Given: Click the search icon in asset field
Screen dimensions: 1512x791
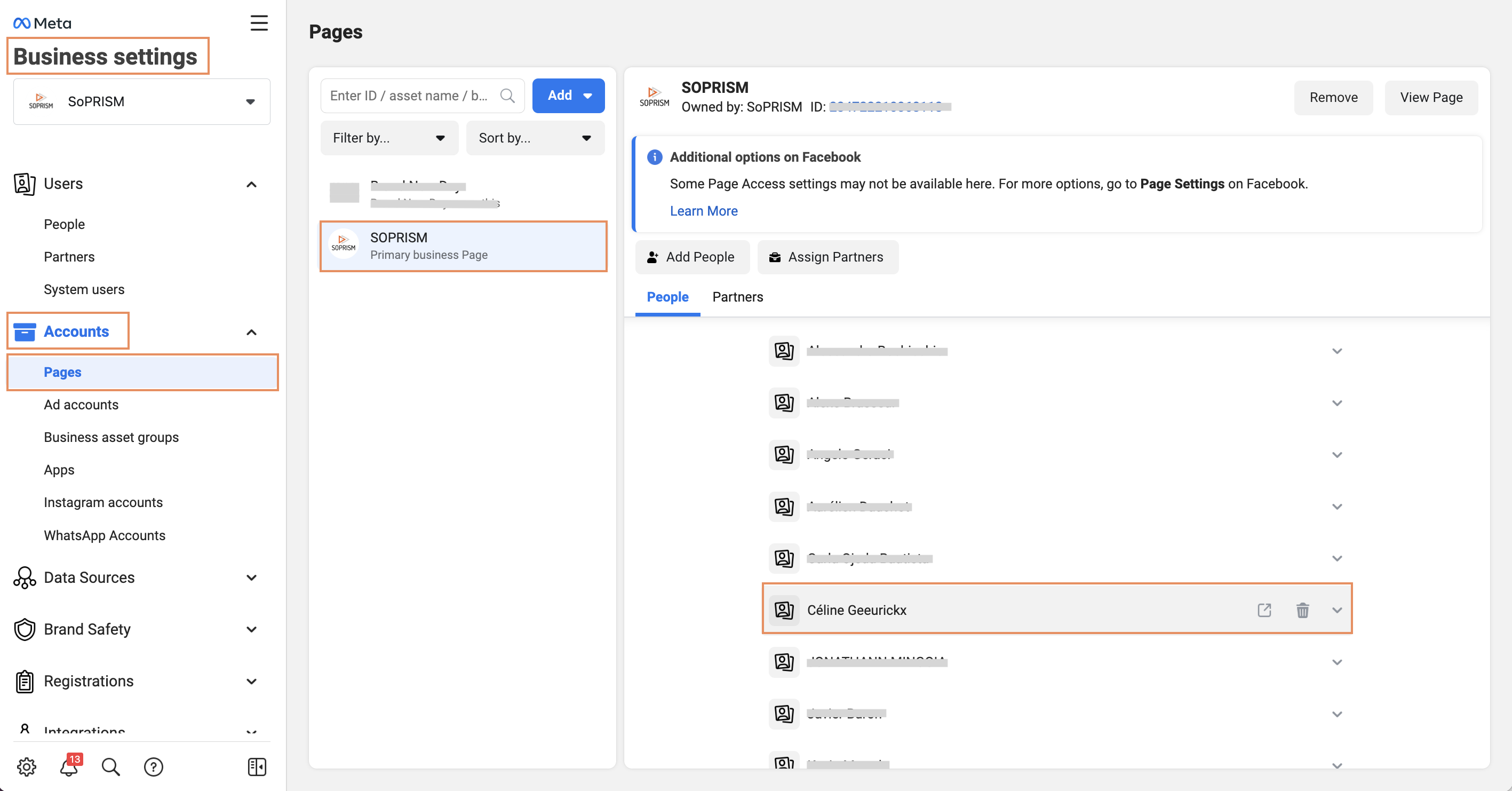Looking at the screenshot, I should (507, 95).
